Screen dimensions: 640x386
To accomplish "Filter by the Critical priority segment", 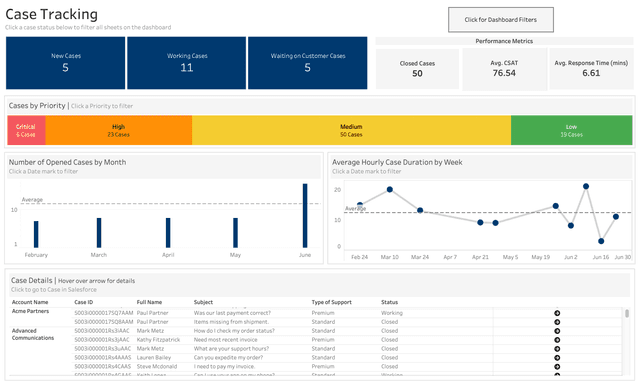I will pos(26,130).
